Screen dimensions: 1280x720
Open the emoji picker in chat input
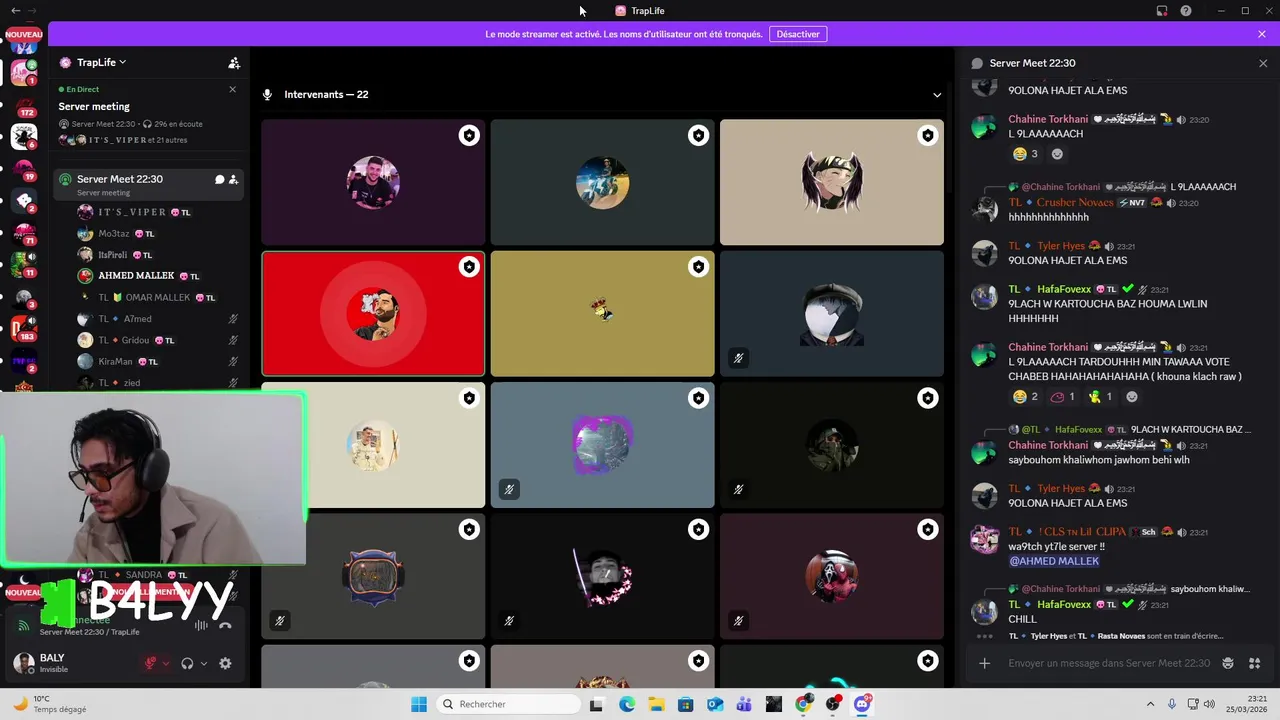(1228, 663)
